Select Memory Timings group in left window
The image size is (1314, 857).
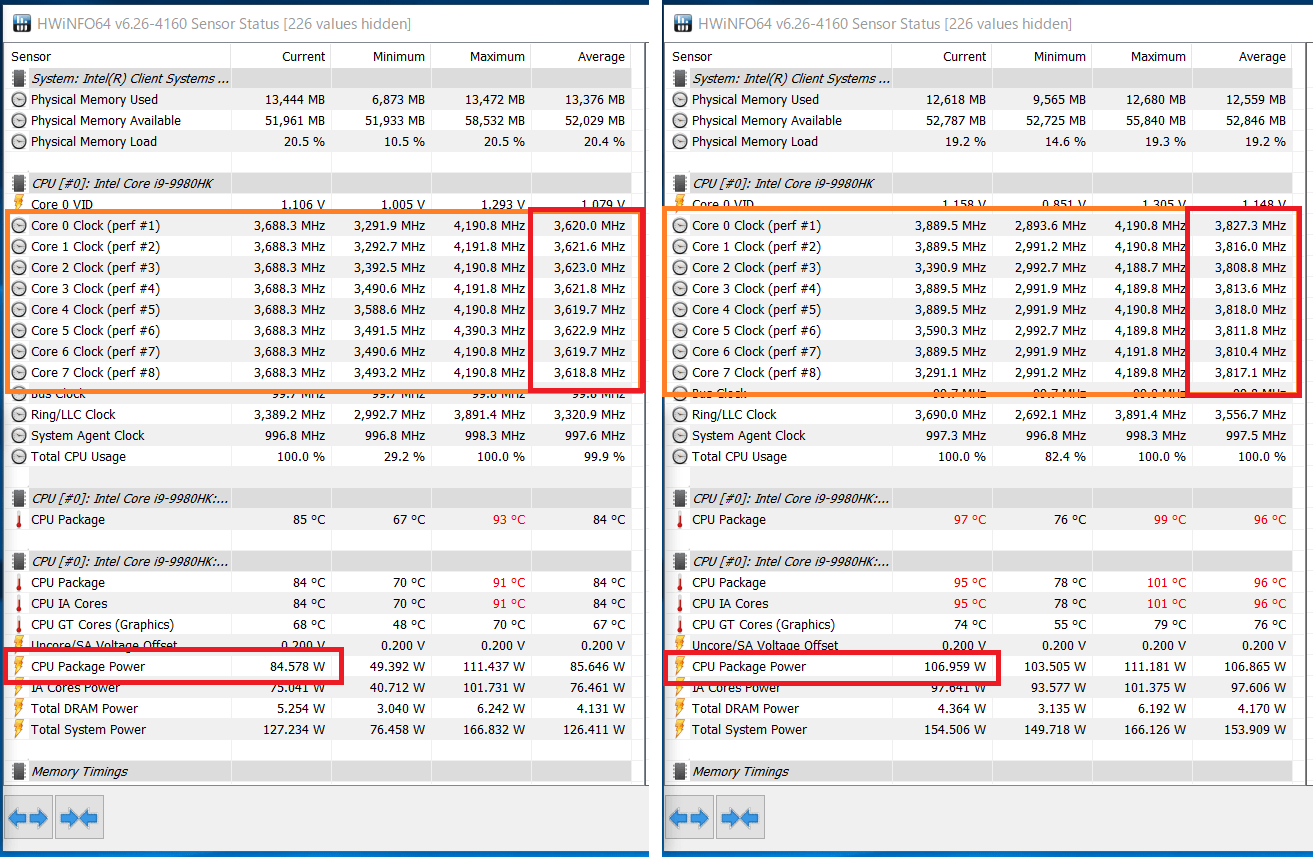click(x=318, y=772)
